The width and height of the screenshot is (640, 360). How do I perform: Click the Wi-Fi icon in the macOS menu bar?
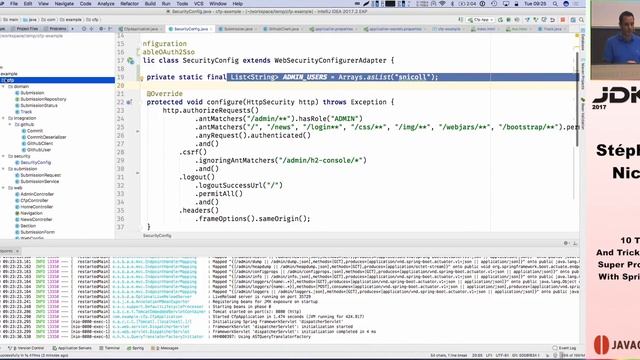click(x=442, y=4)
